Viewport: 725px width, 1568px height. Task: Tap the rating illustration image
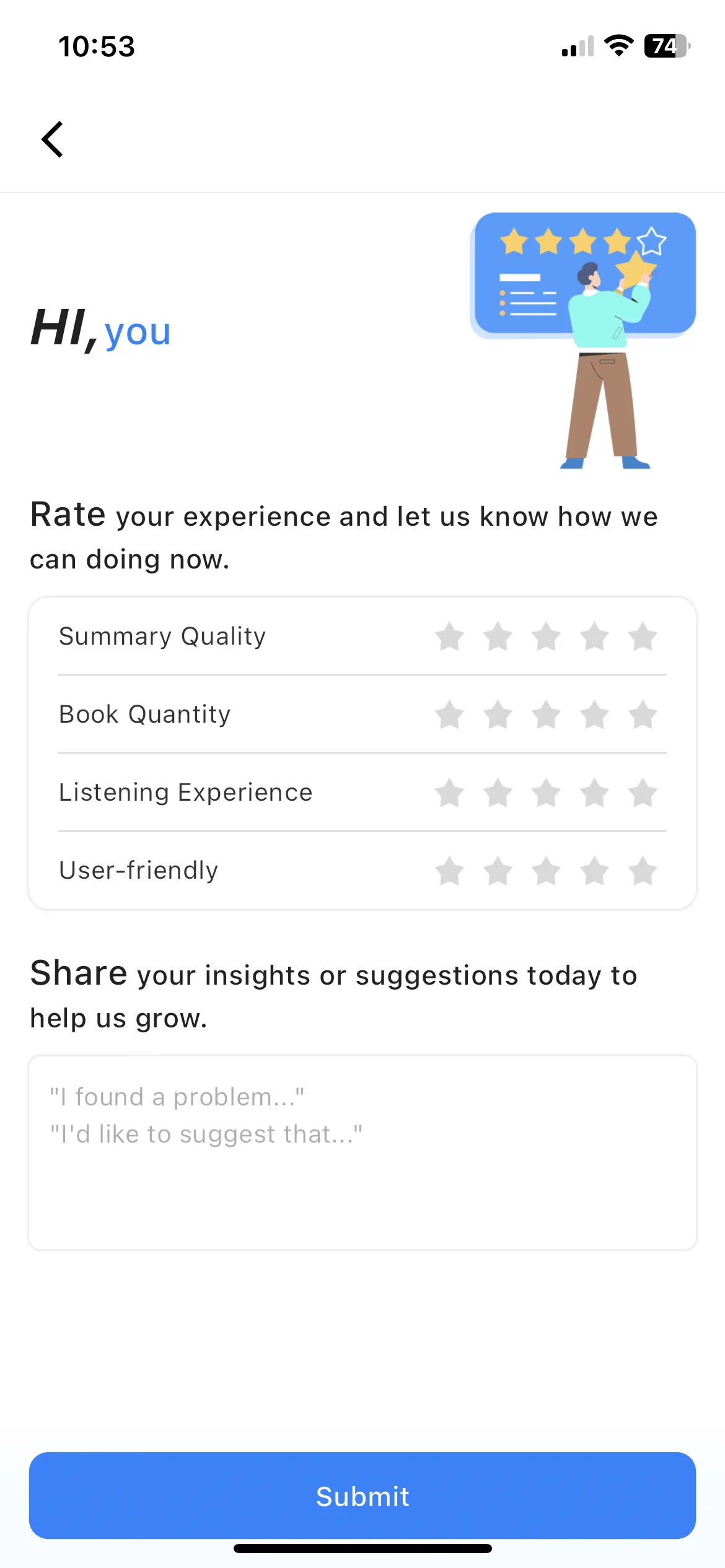coord(583,341)
